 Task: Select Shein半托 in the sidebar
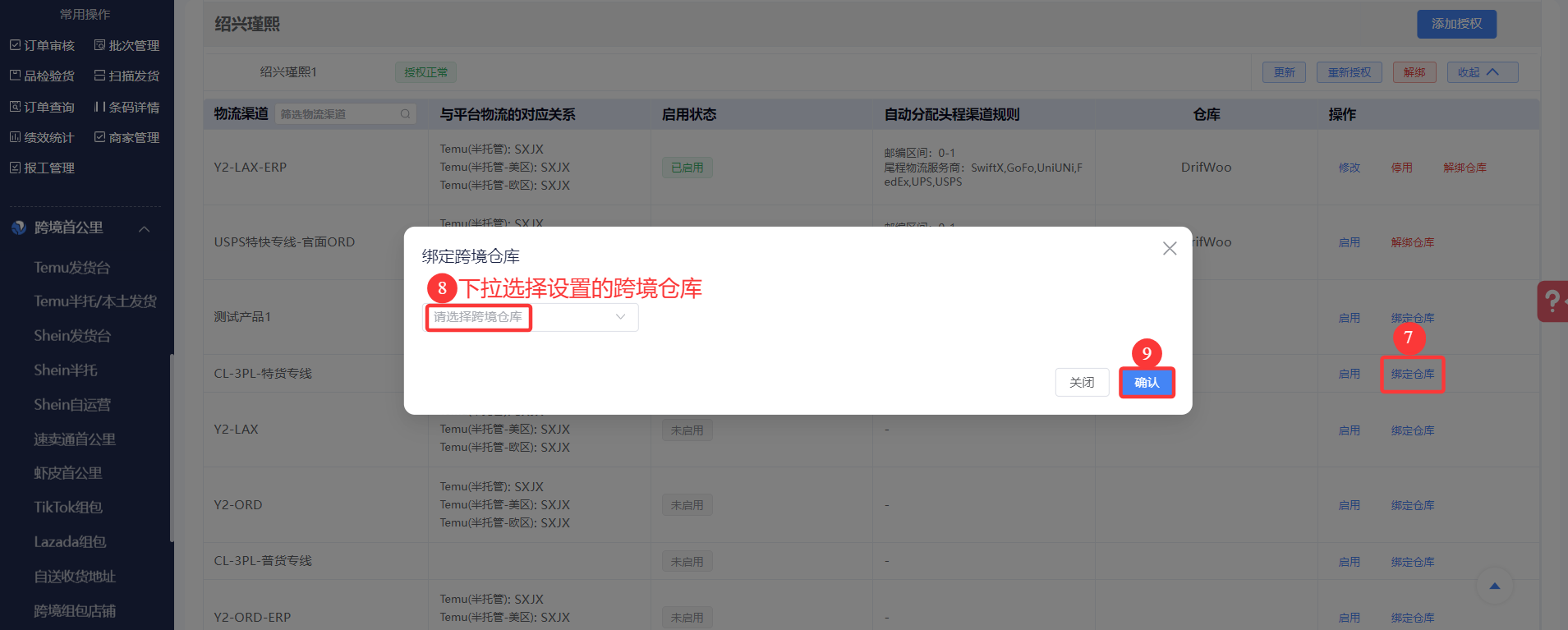[x=66, y=370]
